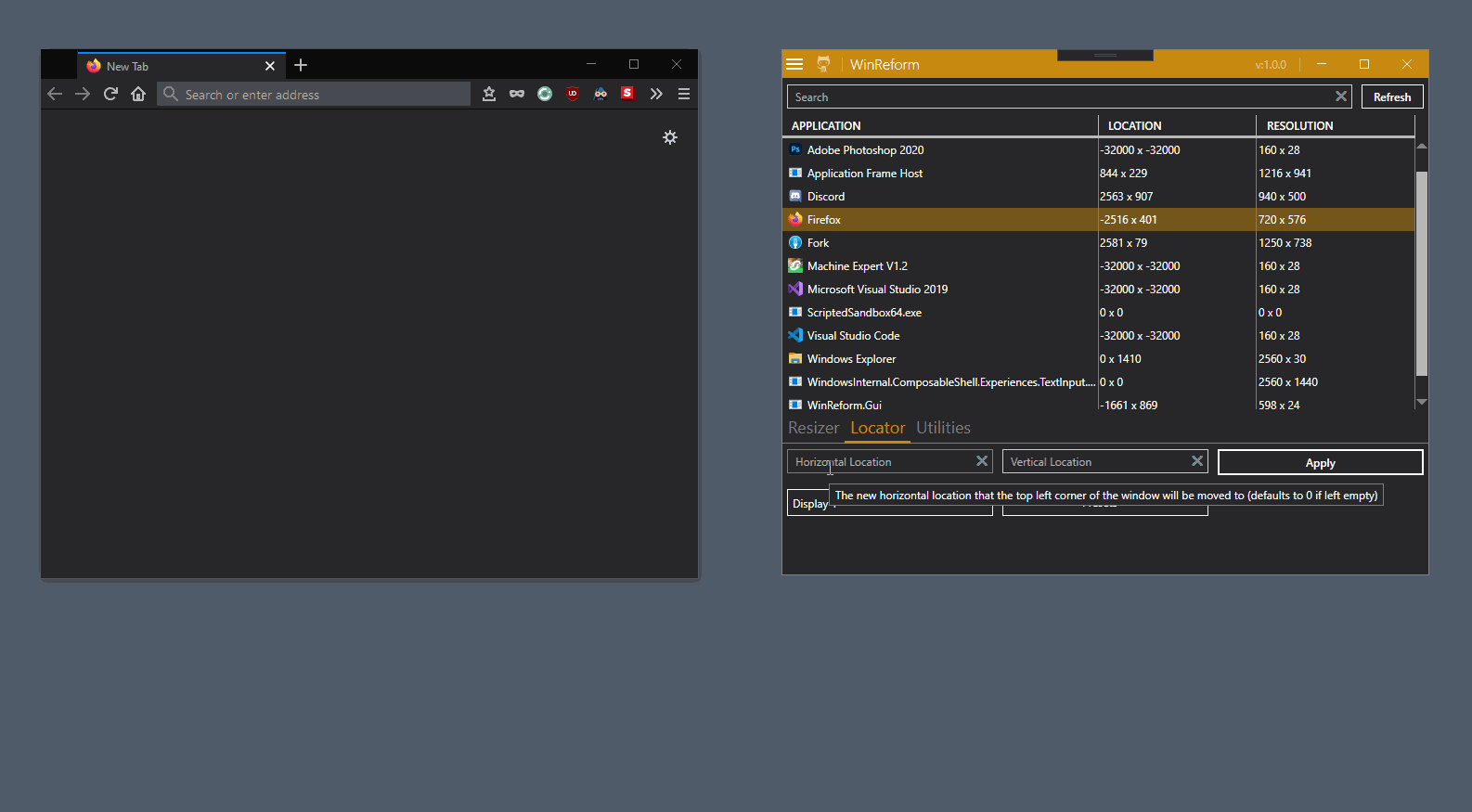Image resolution: width=1472 pixels, height=812 pixels.
Task: Go back in Firefox
Action: pos(55,94)
